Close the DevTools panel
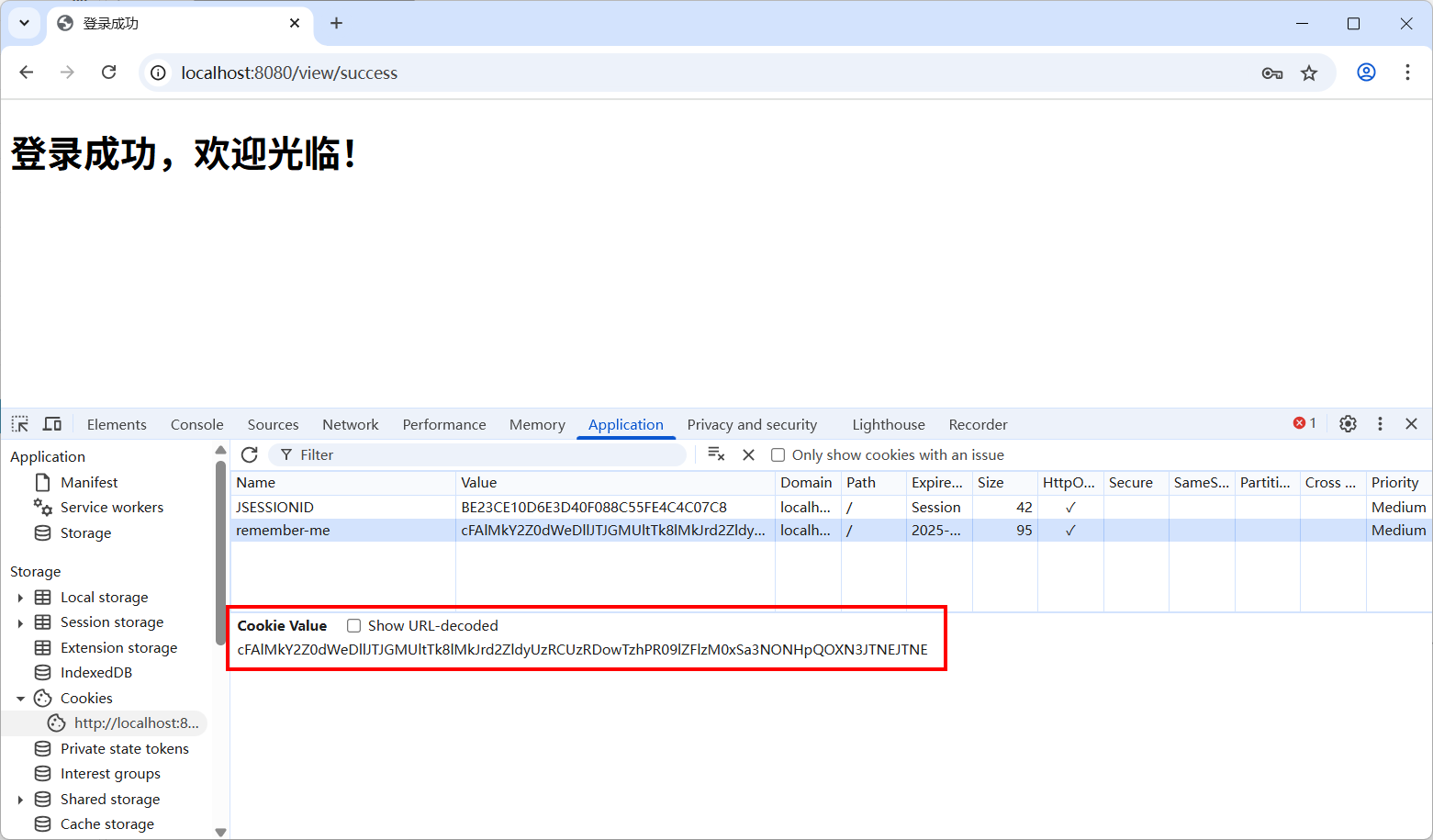1433x840 pixels. pos(1411,424)
